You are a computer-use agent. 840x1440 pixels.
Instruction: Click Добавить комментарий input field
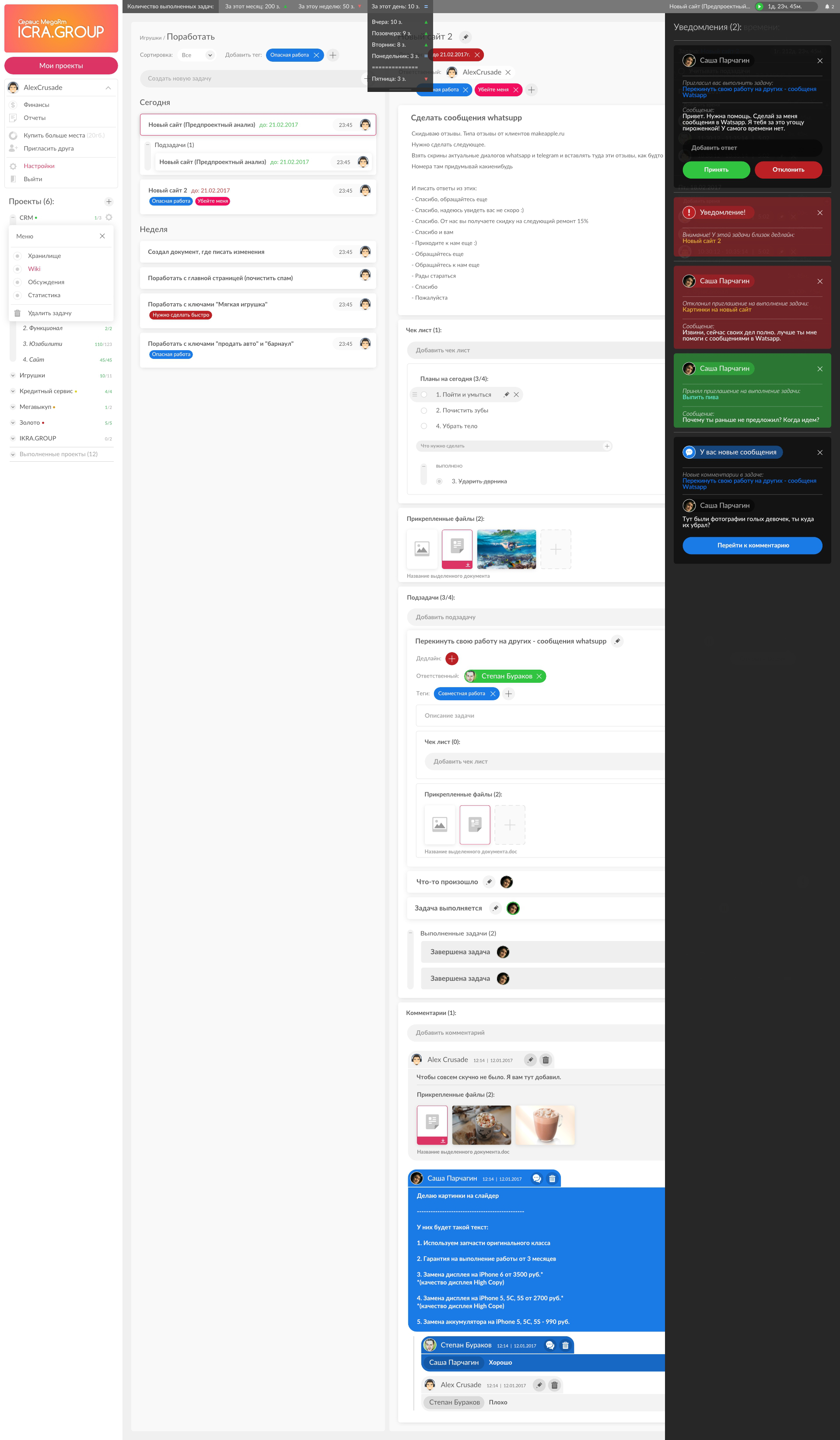click(x=535, y=1033)
